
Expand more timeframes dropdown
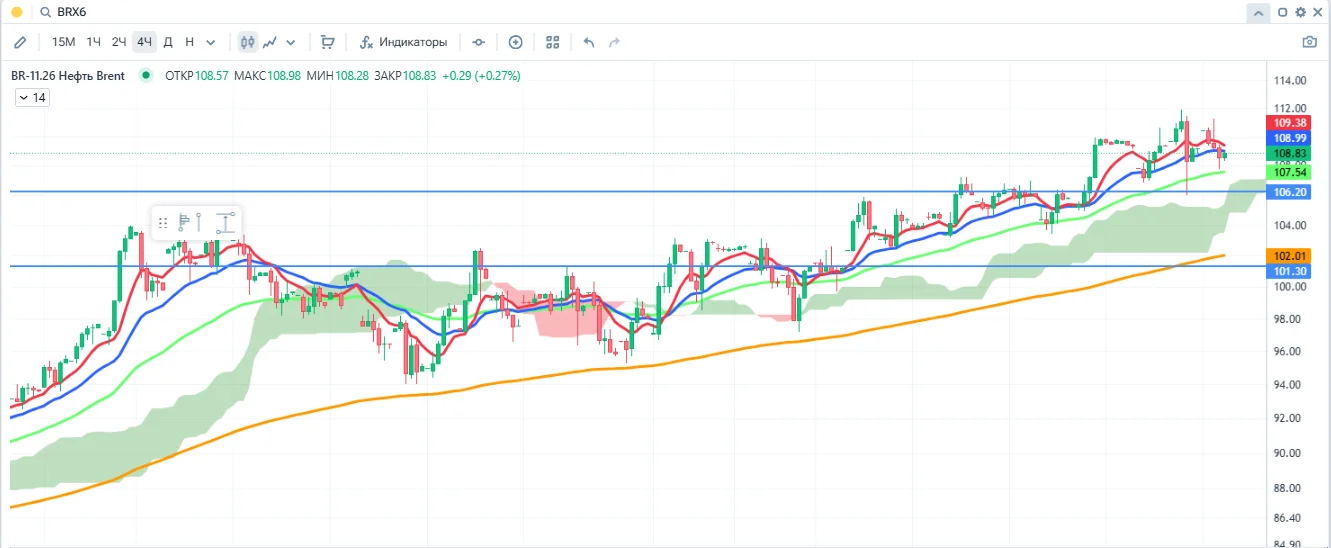[210, 42]
